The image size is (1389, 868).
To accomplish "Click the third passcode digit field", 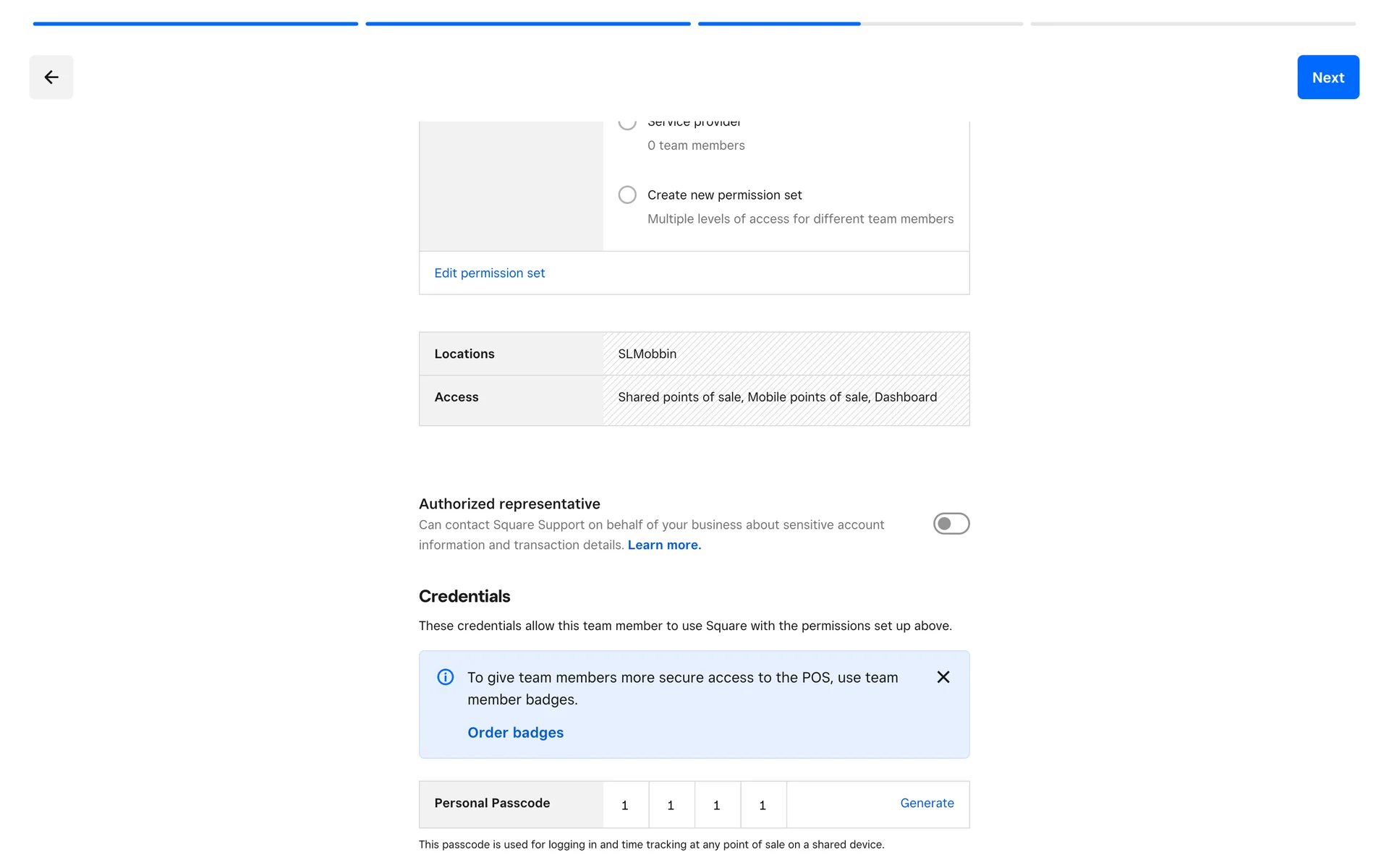I will point(717,805).
